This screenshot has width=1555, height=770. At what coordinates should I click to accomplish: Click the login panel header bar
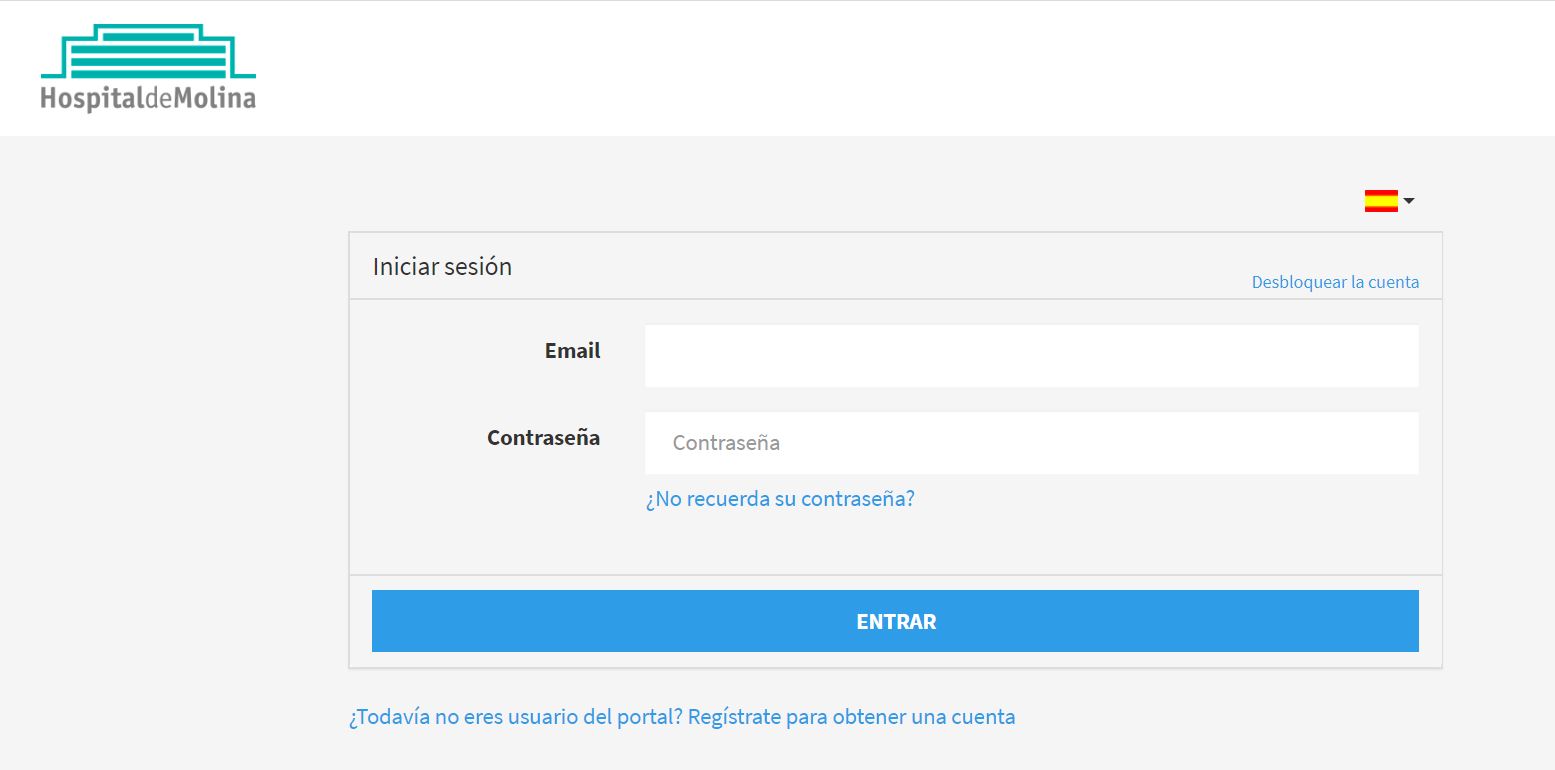pyautogui.click(x=895, y=266)
